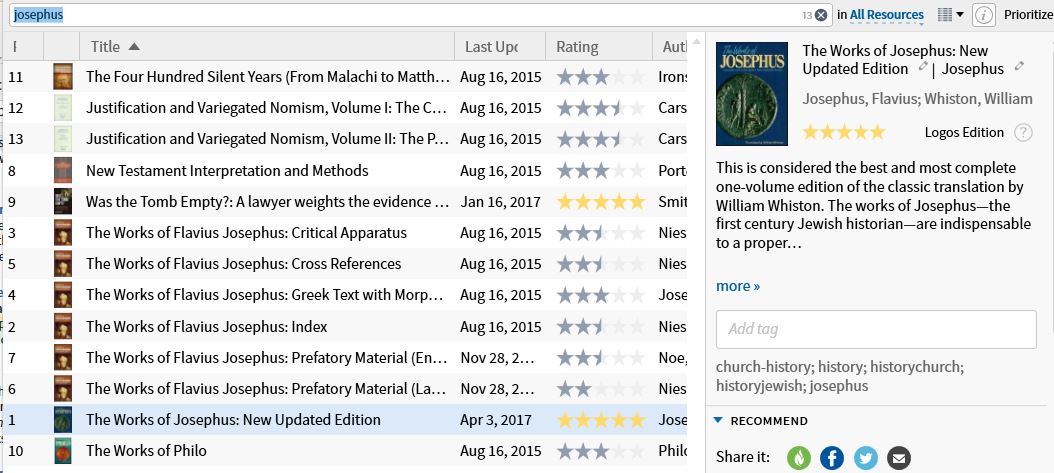Collapse the Recommend section
The image size is (1054, 473).
pyautogui.click(x=718, y=421)
